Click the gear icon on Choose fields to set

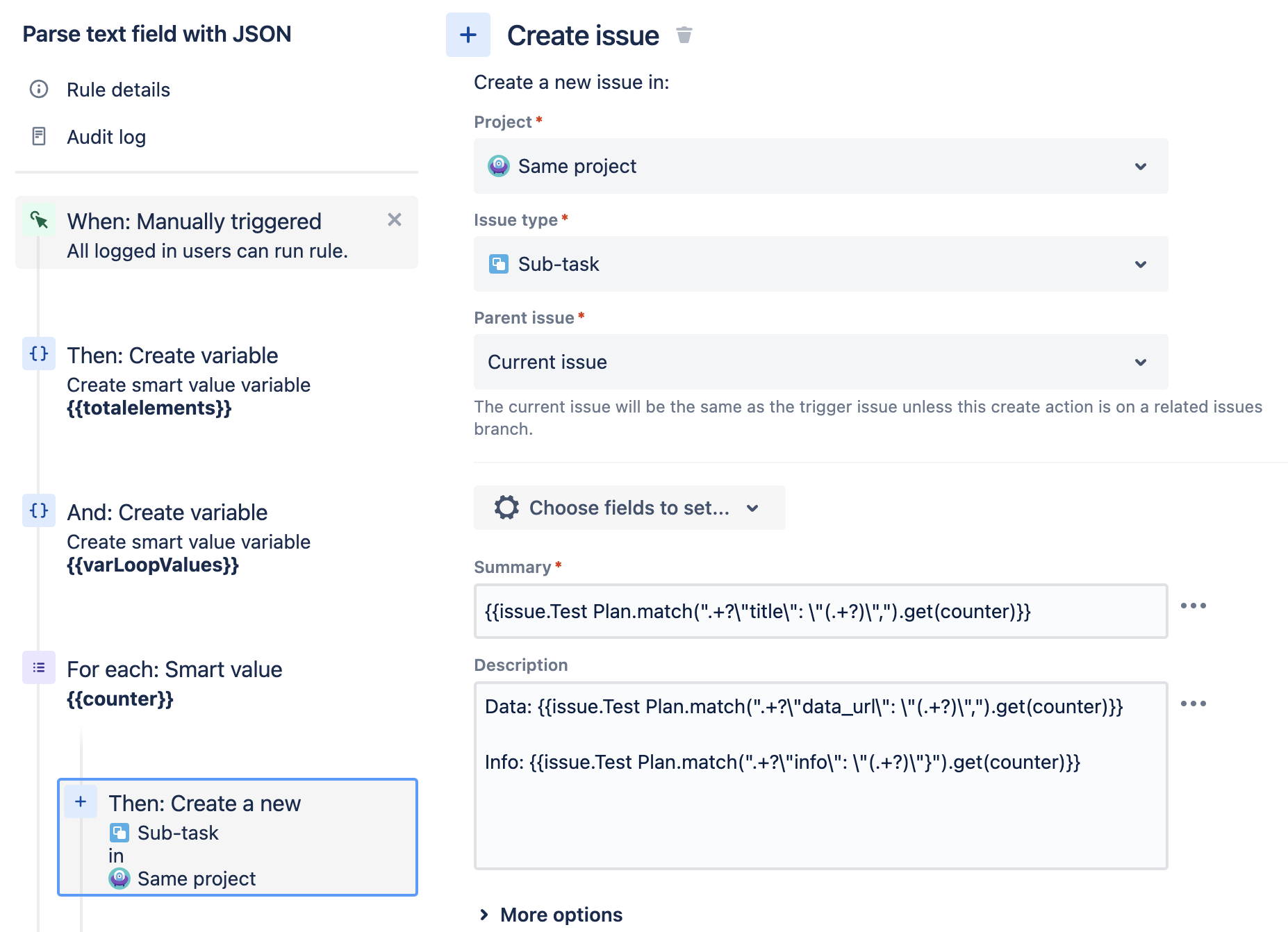pyautogui.click(x=506, y=508)
